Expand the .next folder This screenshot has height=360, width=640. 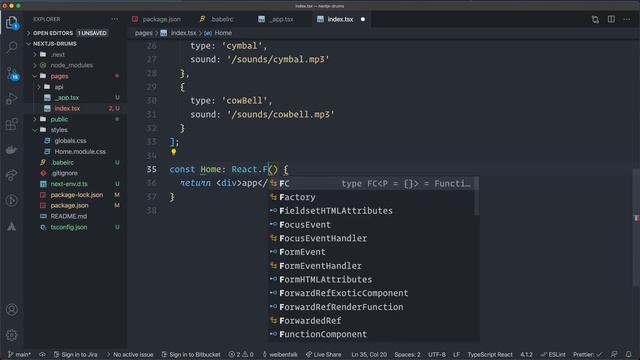click(58, 54)
